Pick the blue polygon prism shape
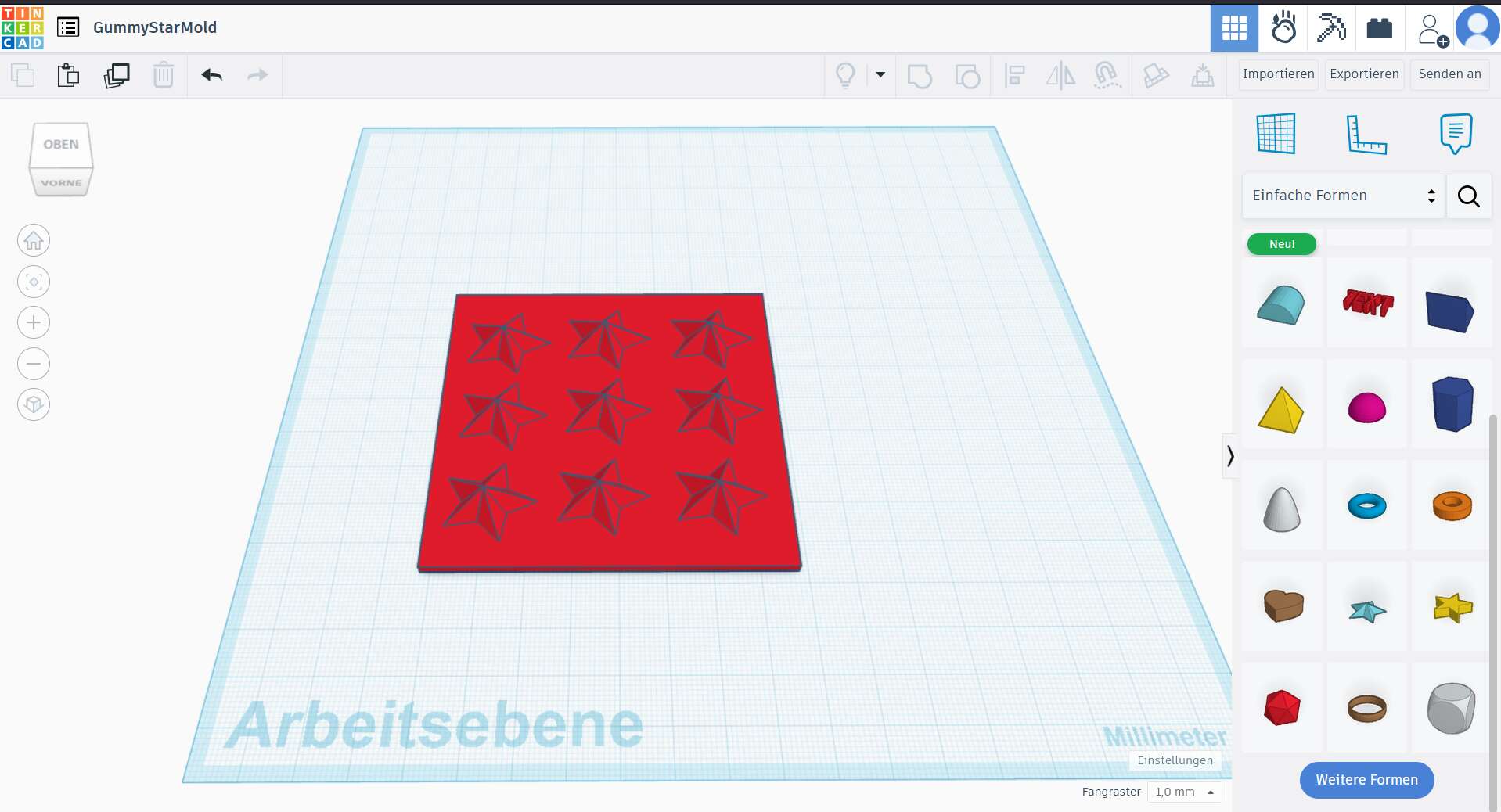 [1452, 404]
